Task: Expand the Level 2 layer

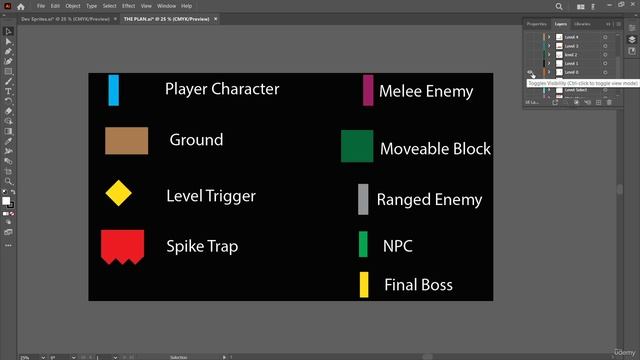Action: (x=549, y=55)
